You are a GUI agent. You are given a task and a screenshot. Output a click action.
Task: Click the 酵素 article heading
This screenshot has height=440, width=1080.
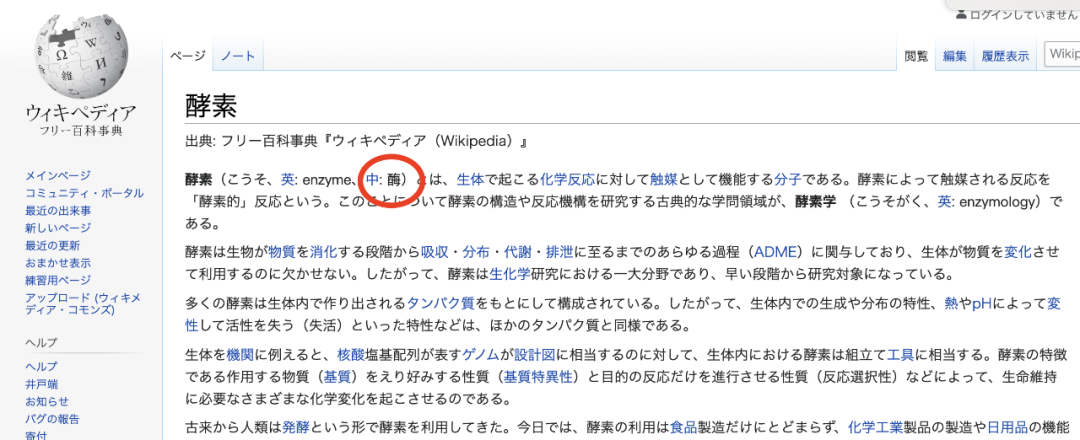(211, 107)
